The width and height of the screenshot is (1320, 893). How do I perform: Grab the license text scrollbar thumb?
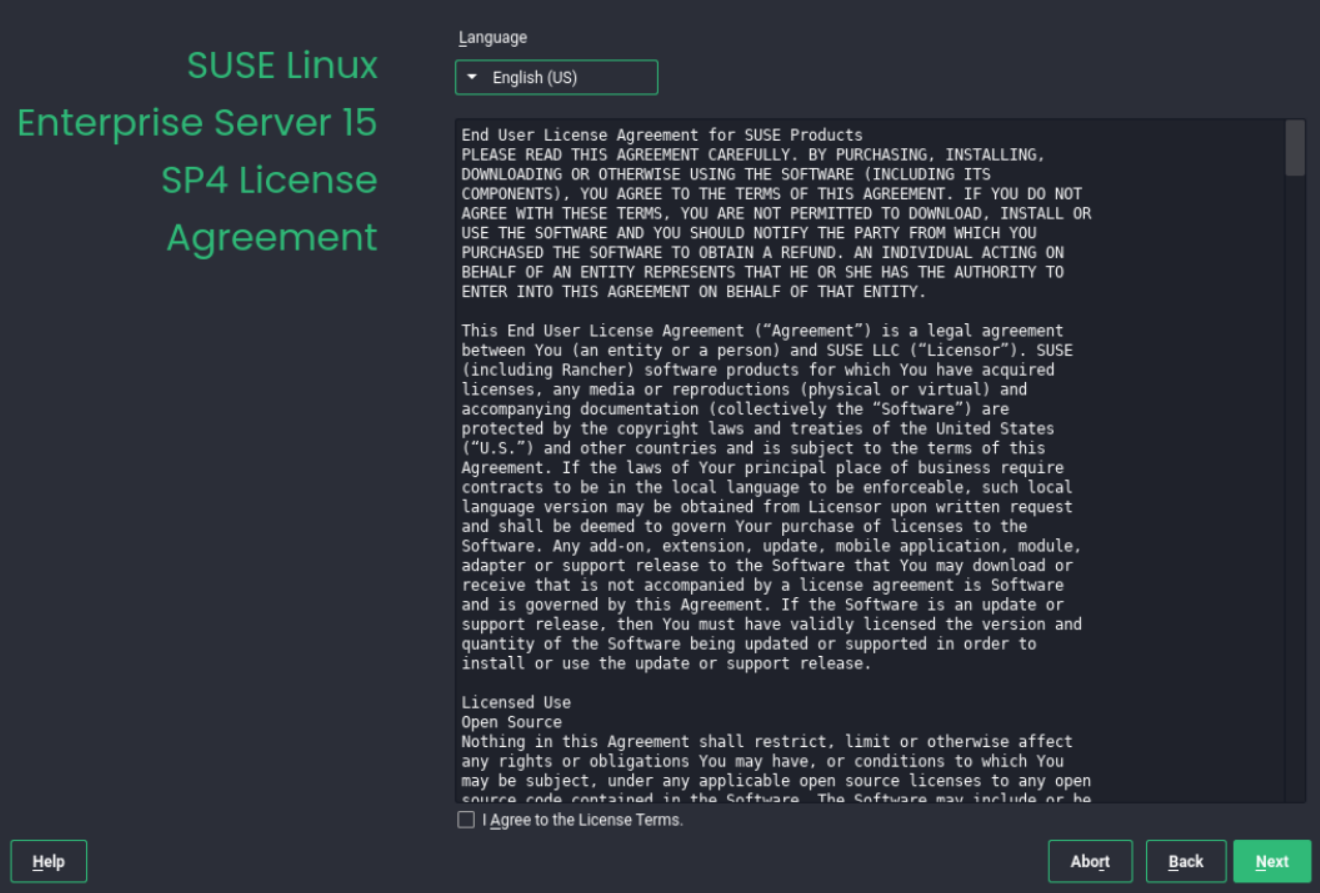(1295, 148)
